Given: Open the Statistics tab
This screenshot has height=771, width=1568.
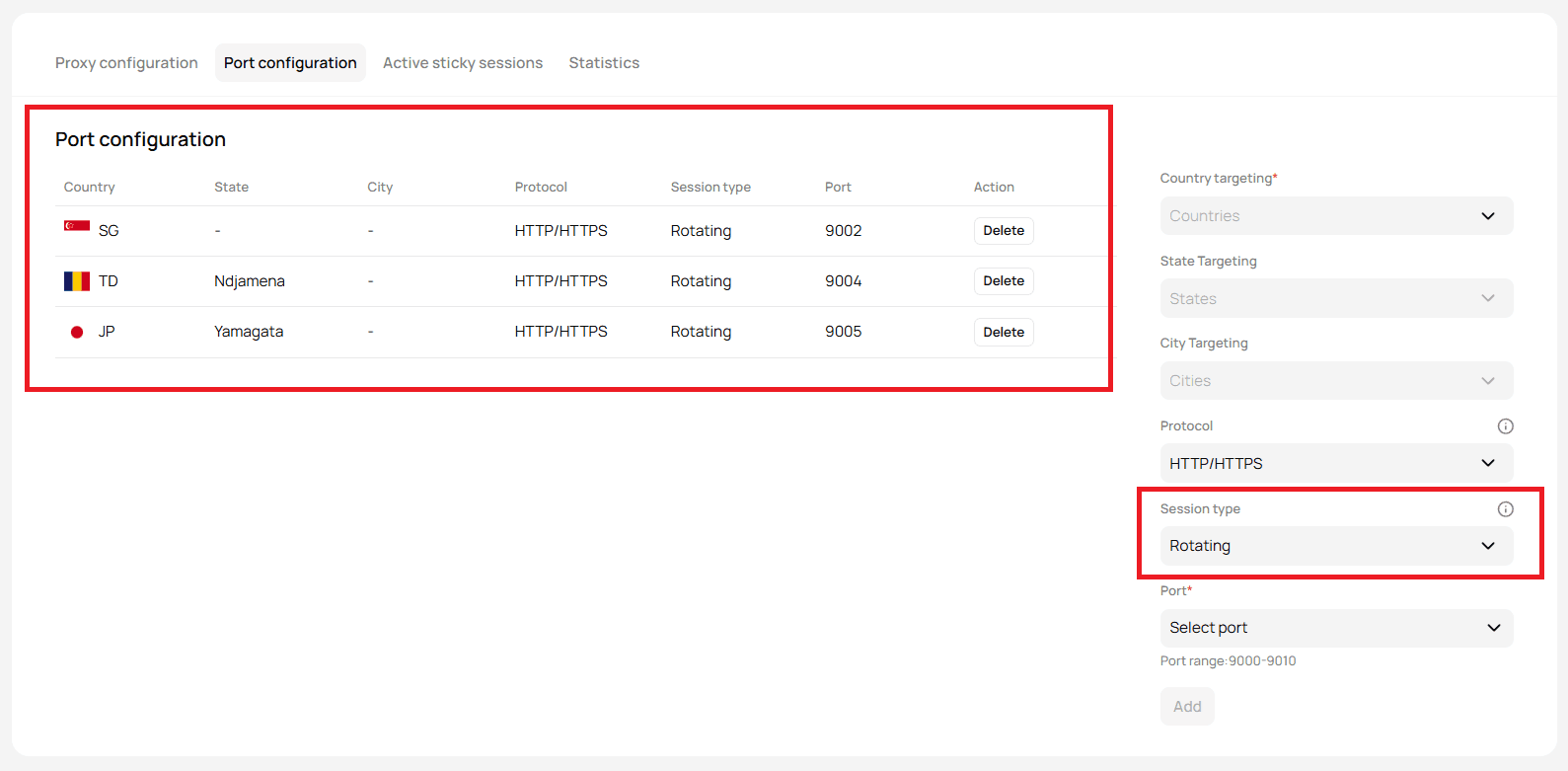Looking at the screenshot, I should [x=604, y=63].
